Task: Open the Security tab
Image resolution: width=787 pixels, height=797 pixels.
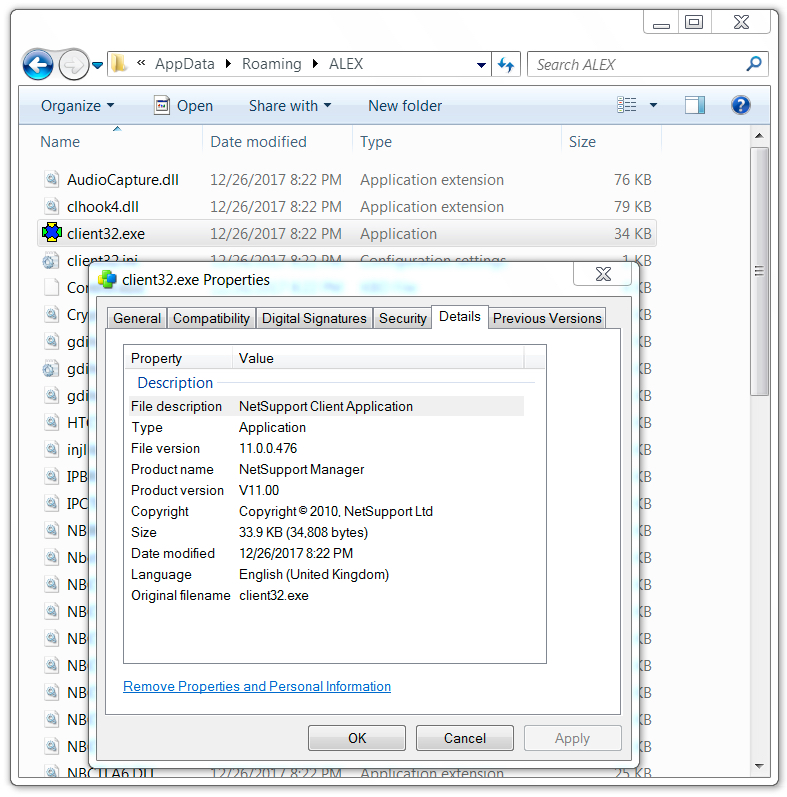Action: tap(402, 318)
